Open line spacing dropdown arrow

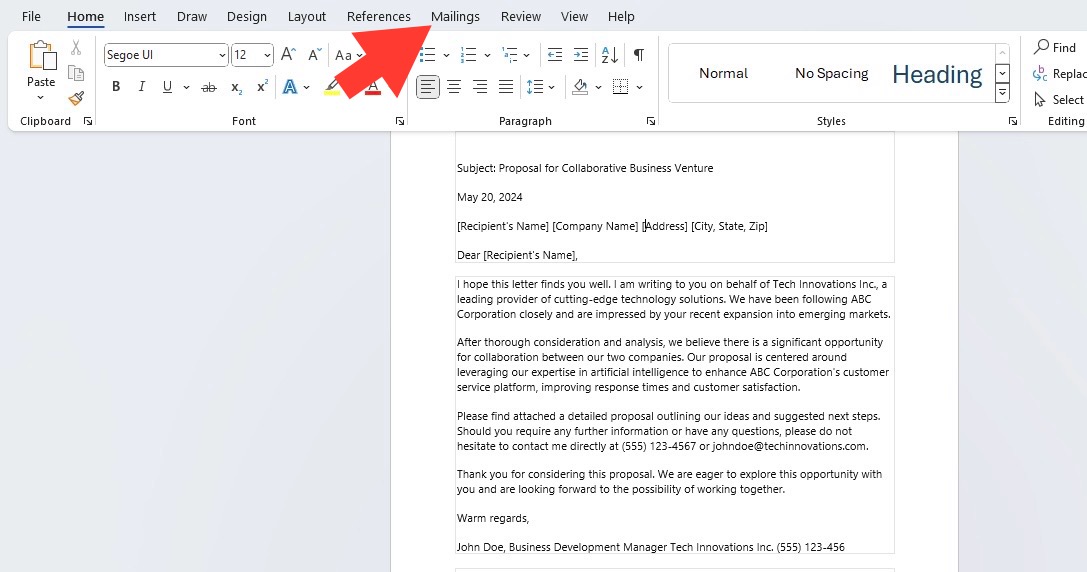(x=552, y=87)
